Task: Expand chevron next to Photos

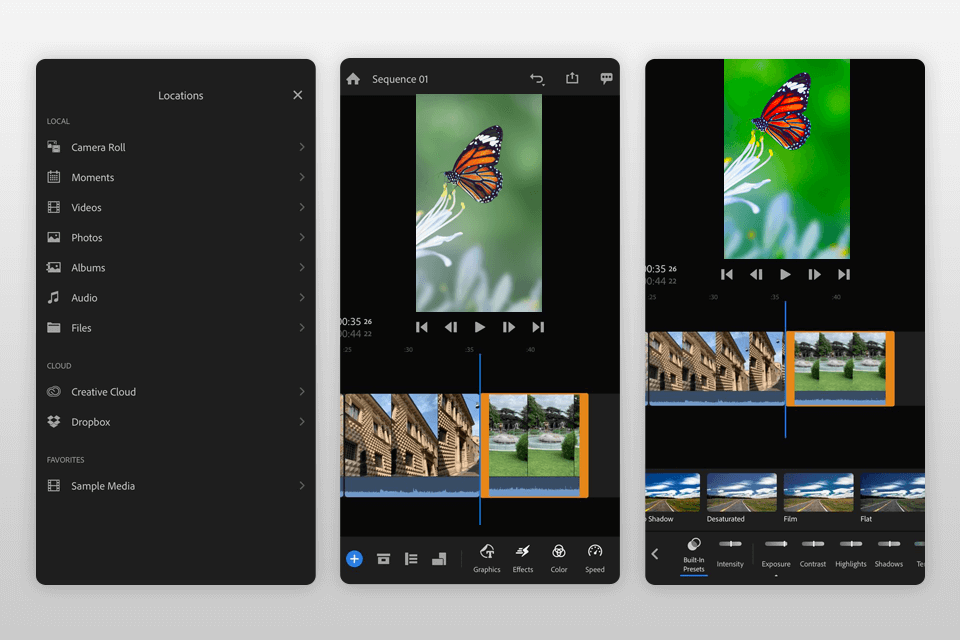Action: click(302, 237)
